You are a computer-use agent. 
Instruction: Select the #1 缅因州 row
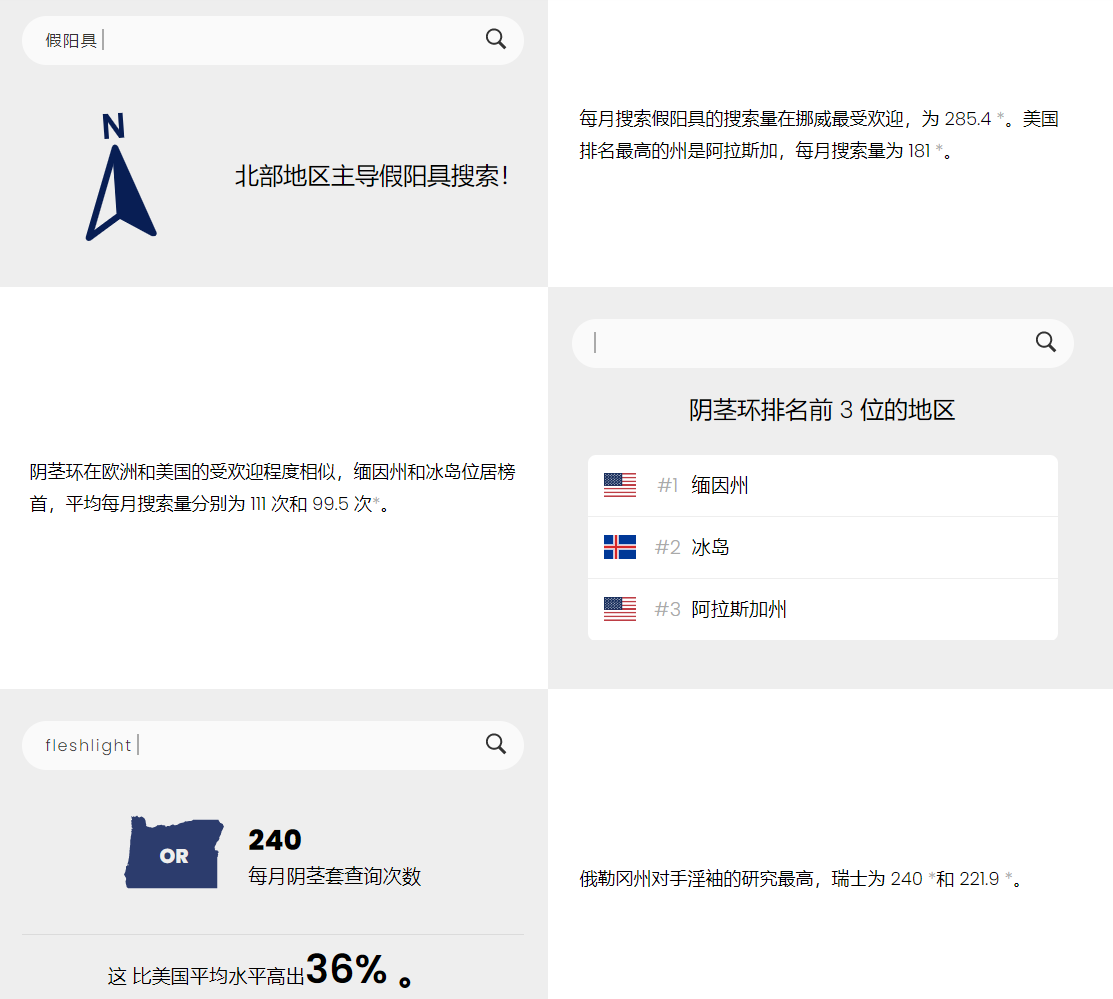[823, 486]
